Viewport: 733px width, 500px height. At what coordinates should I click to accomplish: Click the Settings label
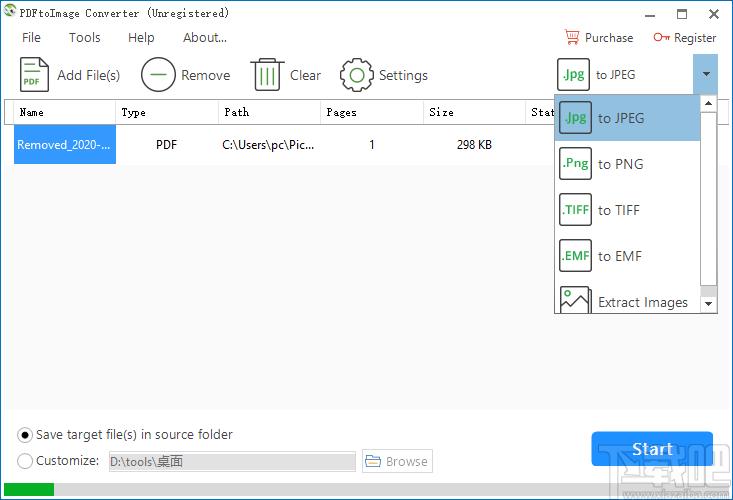click(403, 75)
